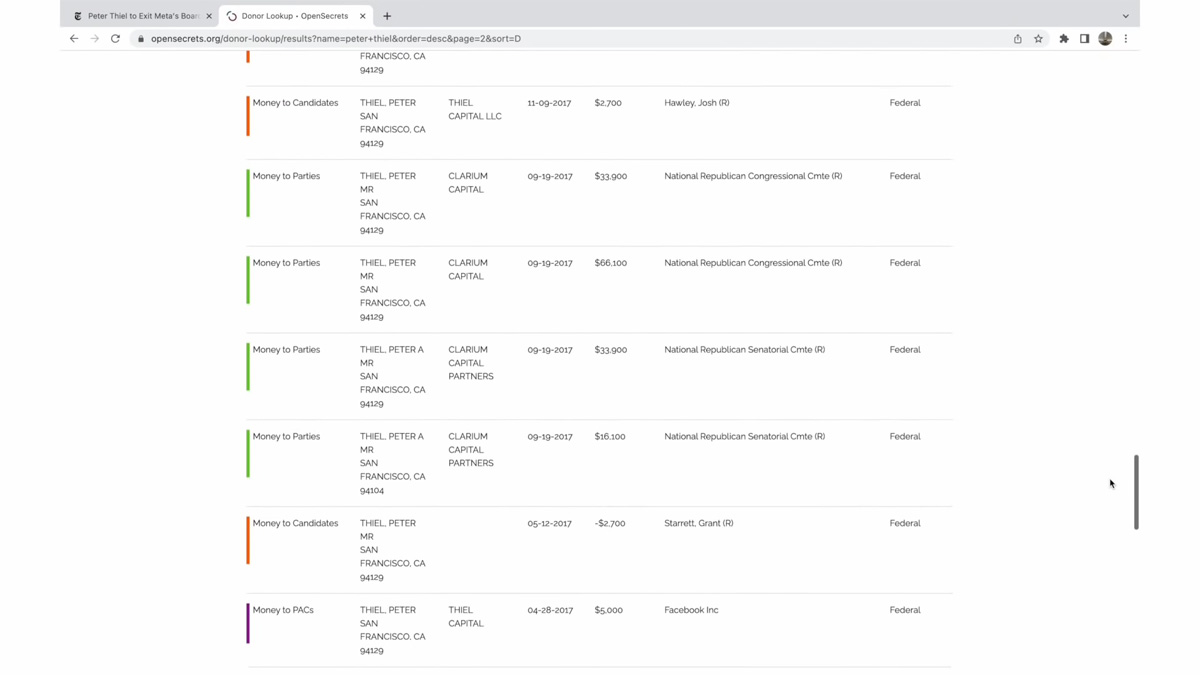The image size is (1200, 675).
Task: Open a new tab with the plus button
Action: tap(387, 16)
